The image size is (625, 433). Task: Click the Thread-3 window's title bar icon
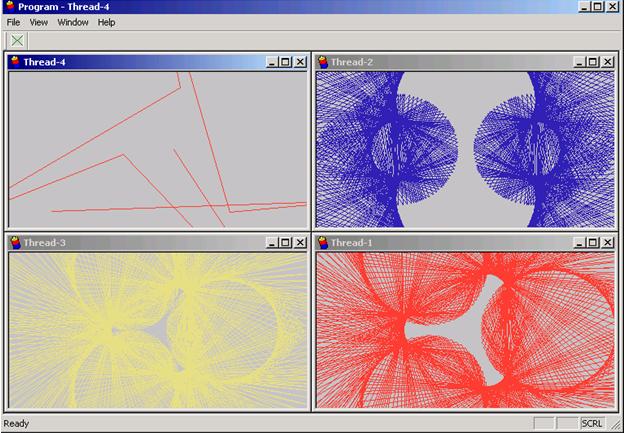pyautogui.click(x=16, y=242)
